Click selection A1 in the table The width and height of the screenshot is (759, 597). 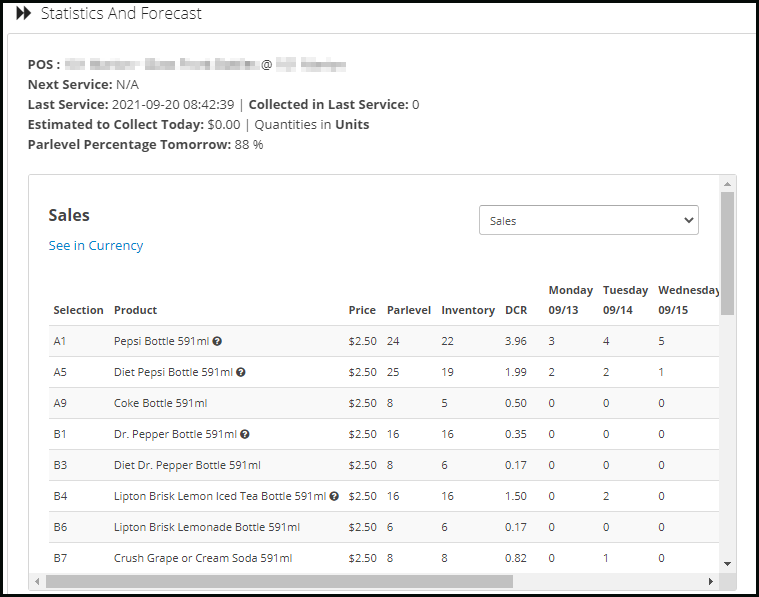click(60, 341)
